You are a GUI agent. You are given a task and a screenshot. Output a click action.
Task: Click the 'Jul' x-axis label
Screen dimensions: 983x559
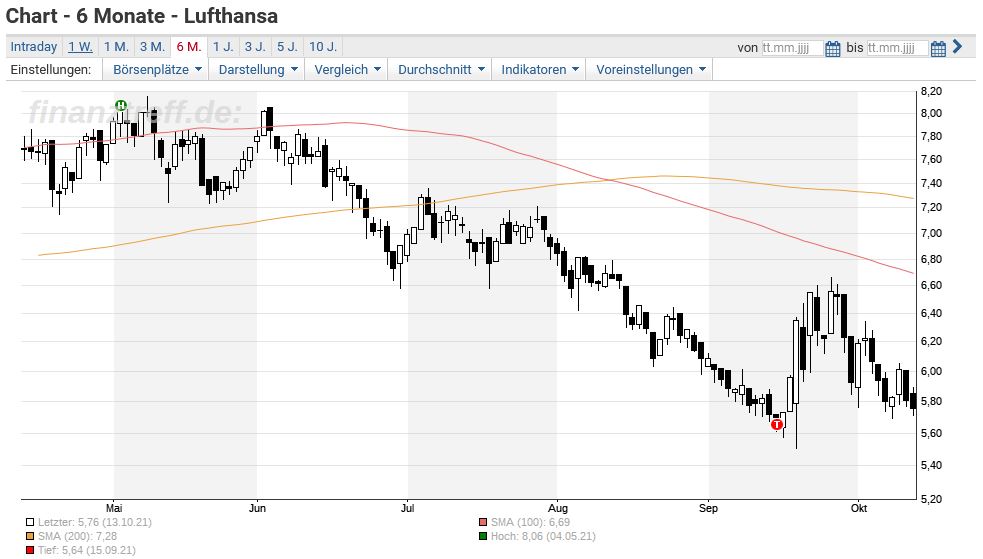click(407, 508)
